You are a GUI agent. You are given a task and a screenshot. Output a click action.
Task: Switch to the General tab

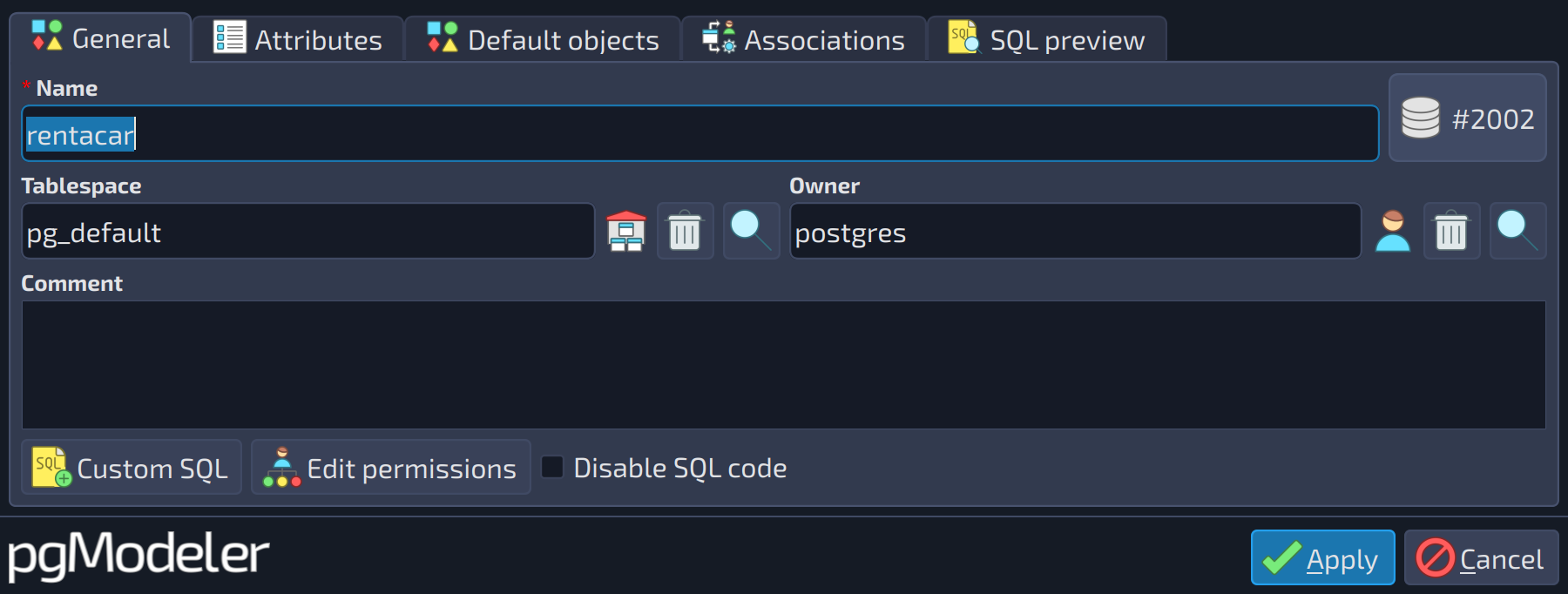(100, 38)
